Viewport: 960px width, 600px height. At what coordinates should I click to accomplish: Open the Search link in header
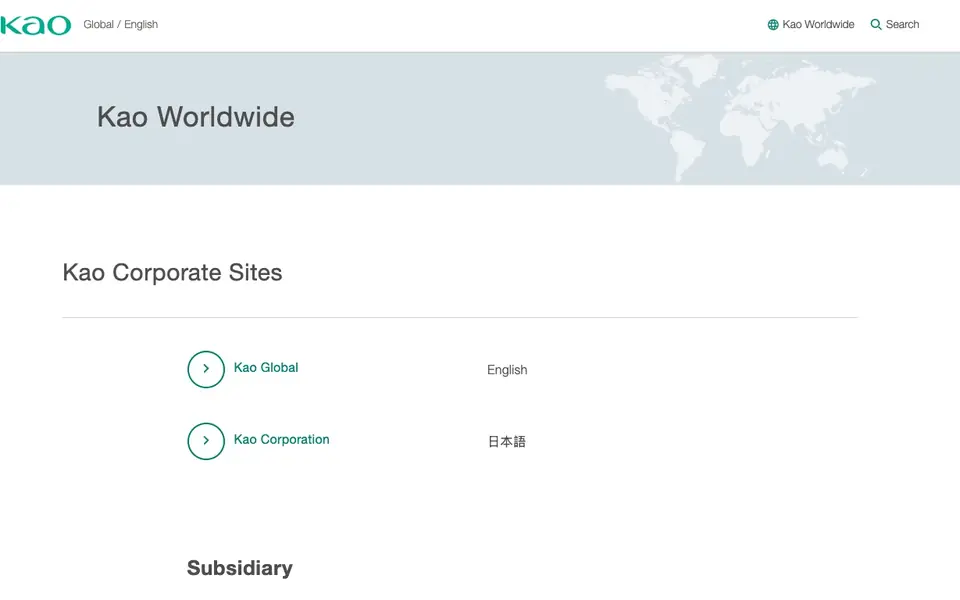(x=895, y=24)
